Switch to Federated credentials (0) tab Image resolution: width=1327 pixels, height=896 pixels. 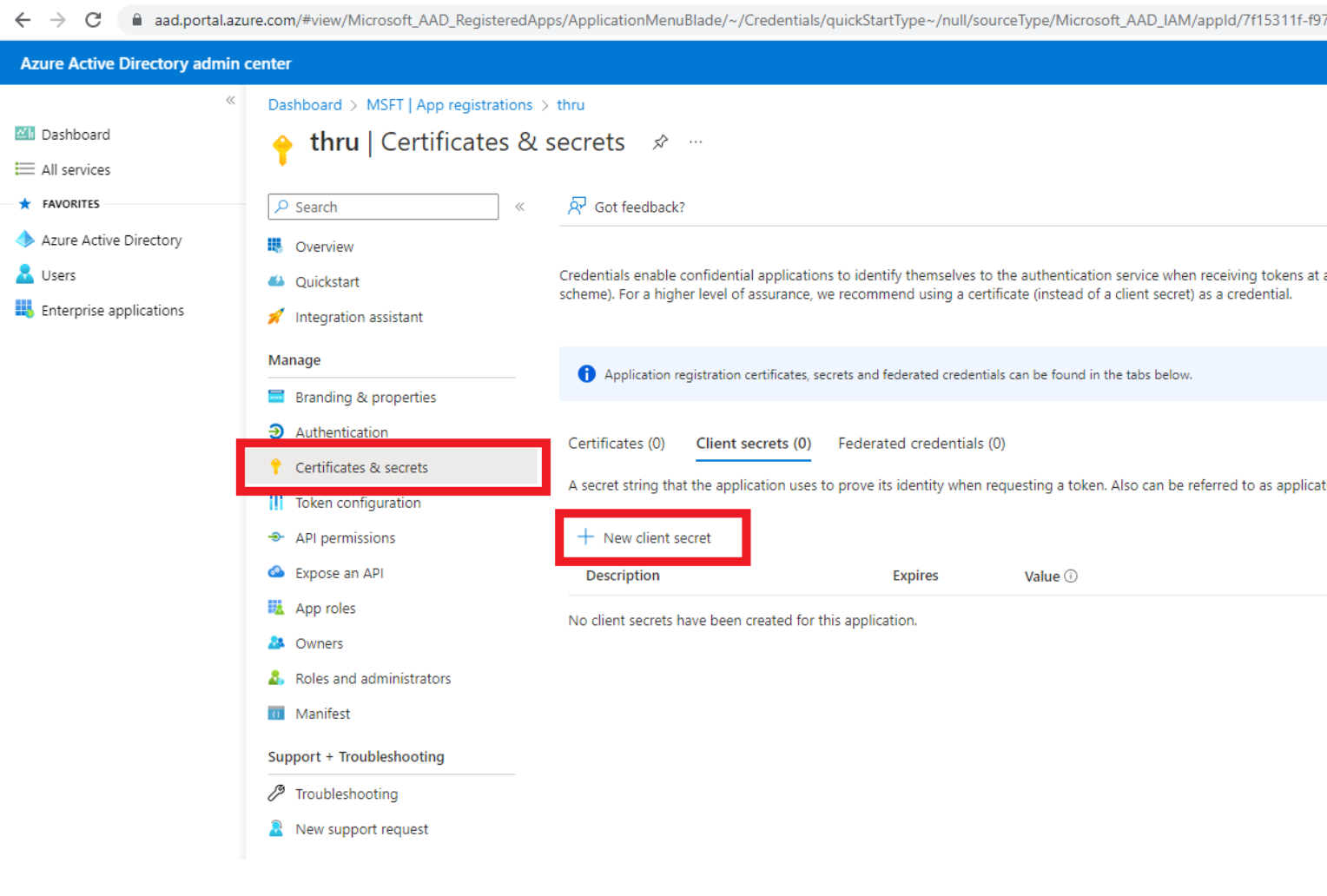pyautogui.click(x=921, y=444)
